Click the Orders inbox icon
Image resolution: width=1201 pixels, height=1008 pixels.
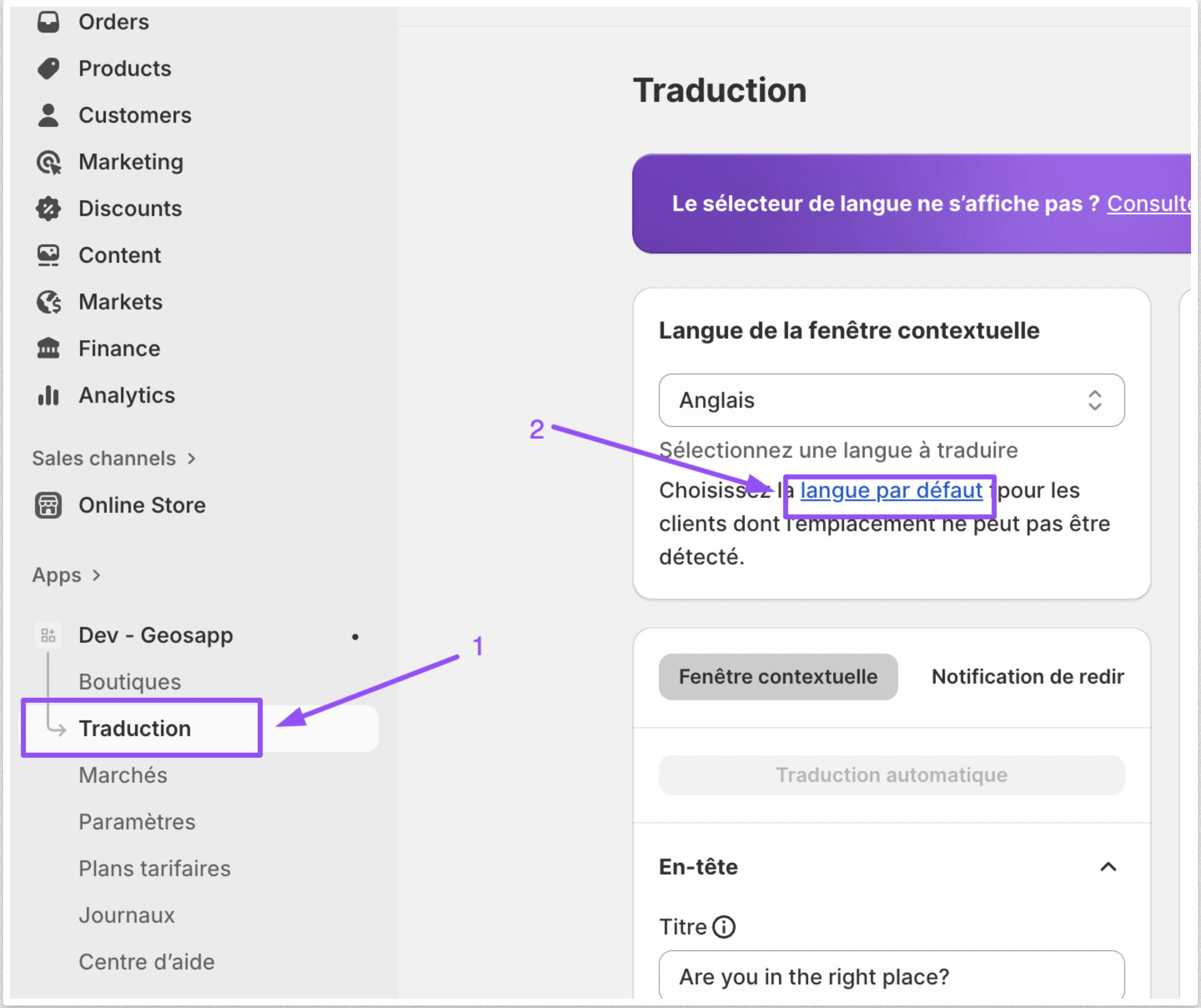click(x=48, y=22)
